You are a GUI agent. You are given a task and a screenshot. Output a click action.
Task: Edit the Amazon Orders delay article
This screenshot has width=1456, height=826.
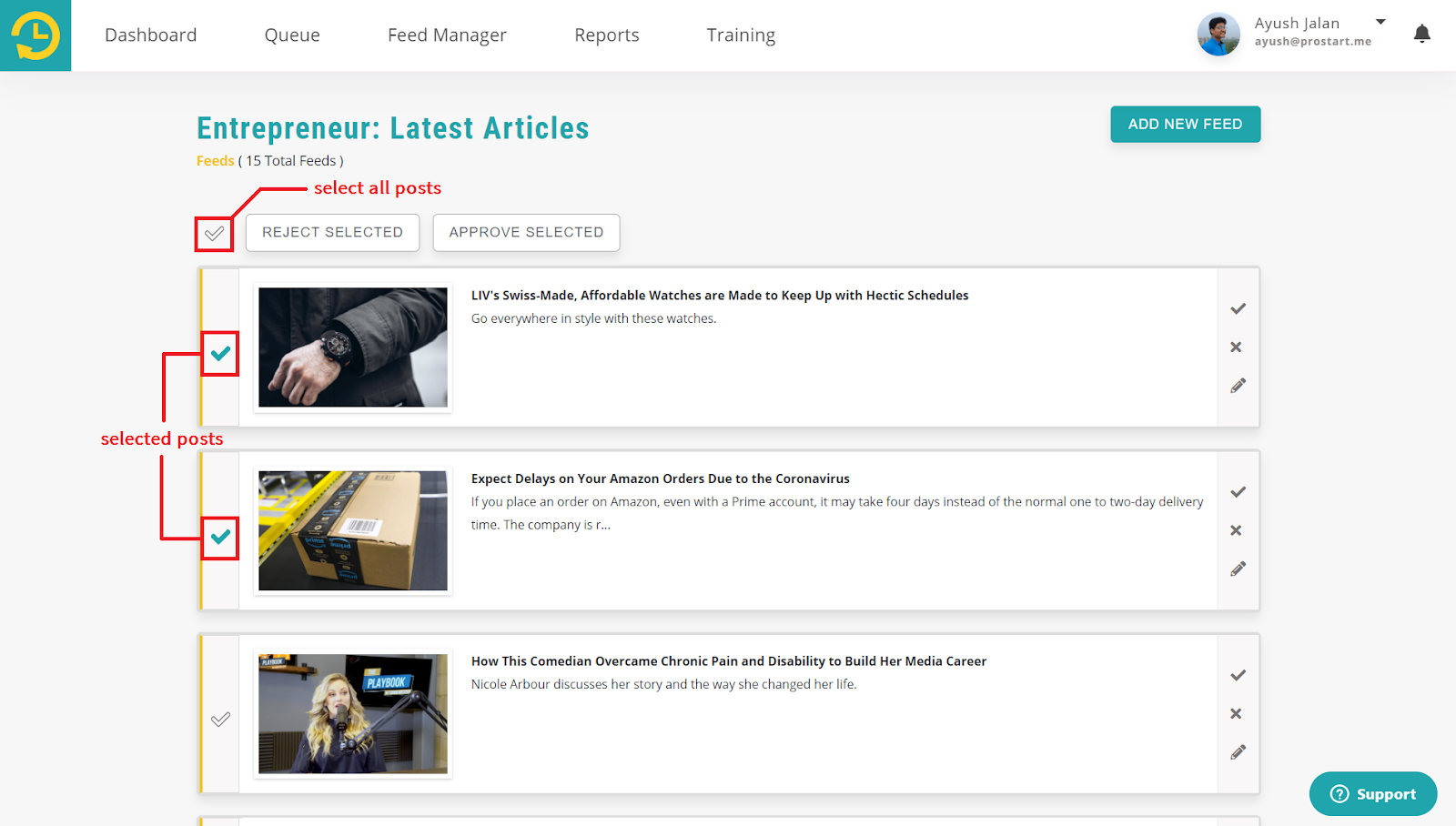tap(1238, 569)
